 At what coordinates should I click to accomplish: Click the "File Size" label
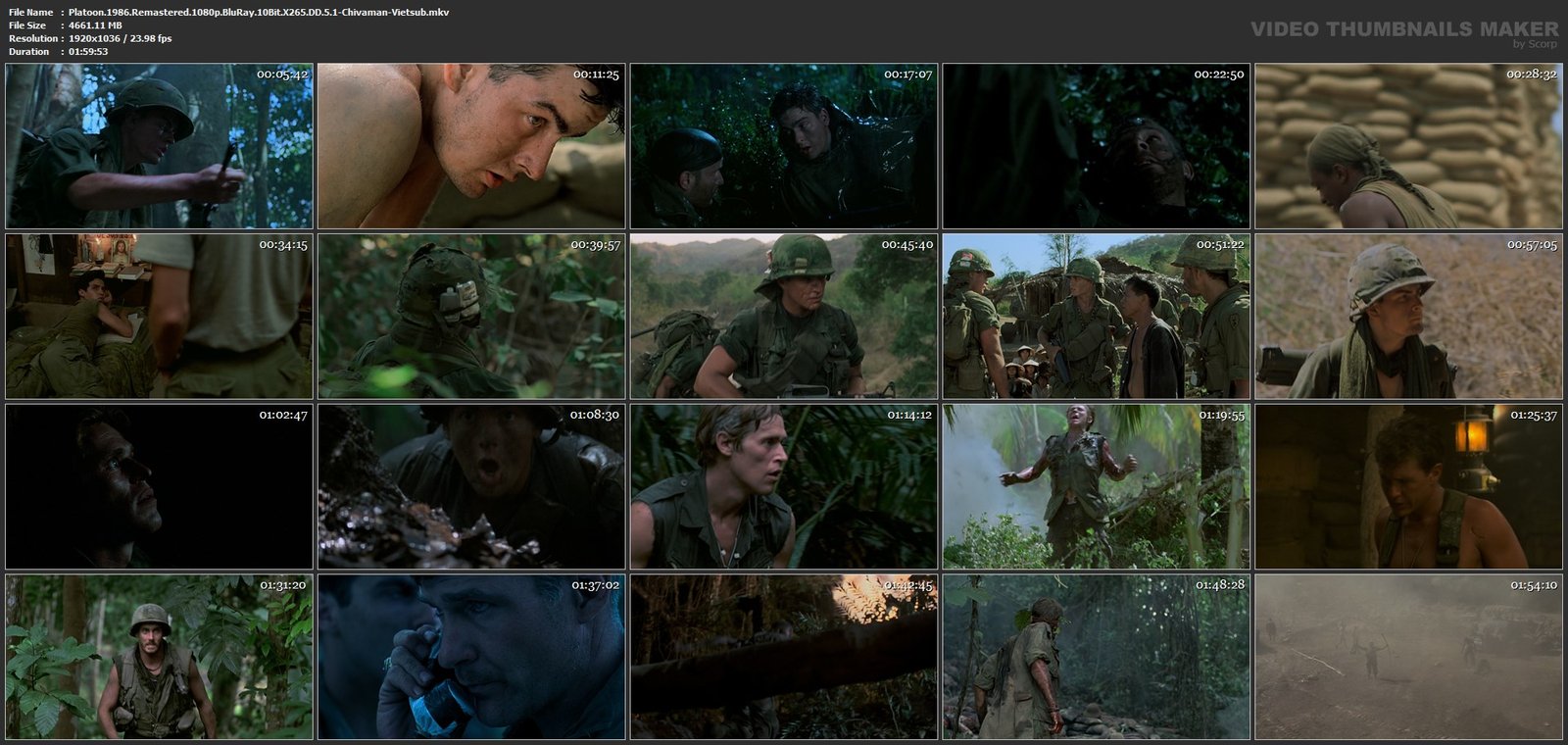(x=27, y=25)
